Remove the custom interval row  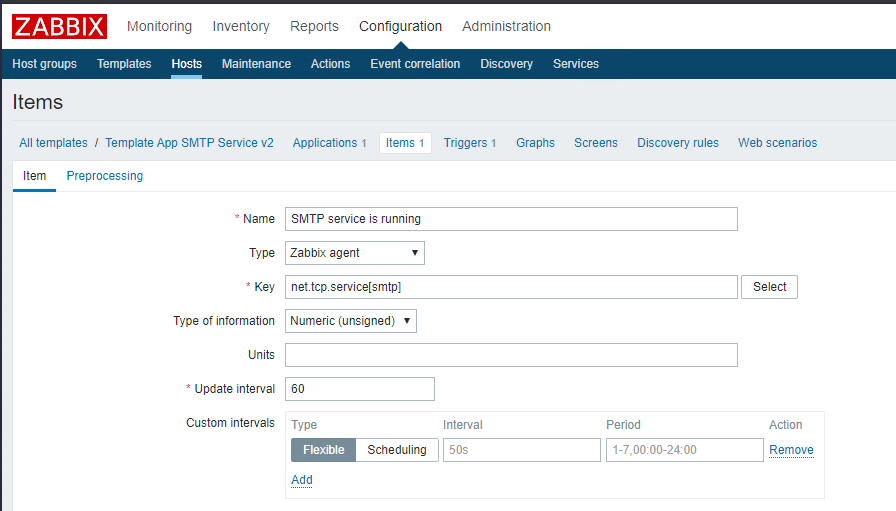pyautogui.click(x=791, y=450)
